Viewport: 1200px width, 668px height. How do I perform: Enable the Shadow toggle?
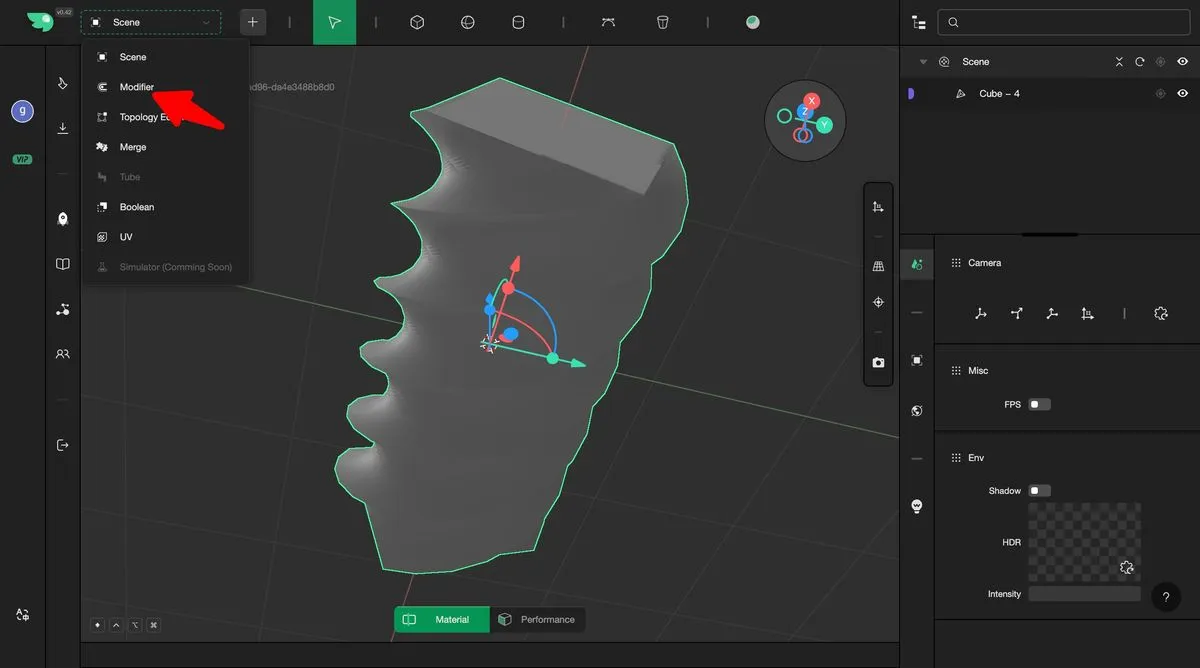(x=1039, y=491)
